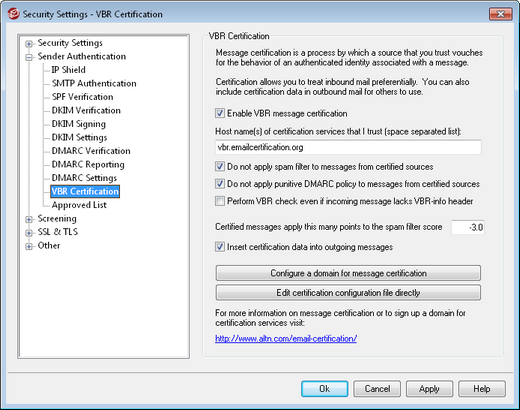Screen dimensions: 520x410
Task: Click the certification services host name field
Action: click(x=348, y=147)
